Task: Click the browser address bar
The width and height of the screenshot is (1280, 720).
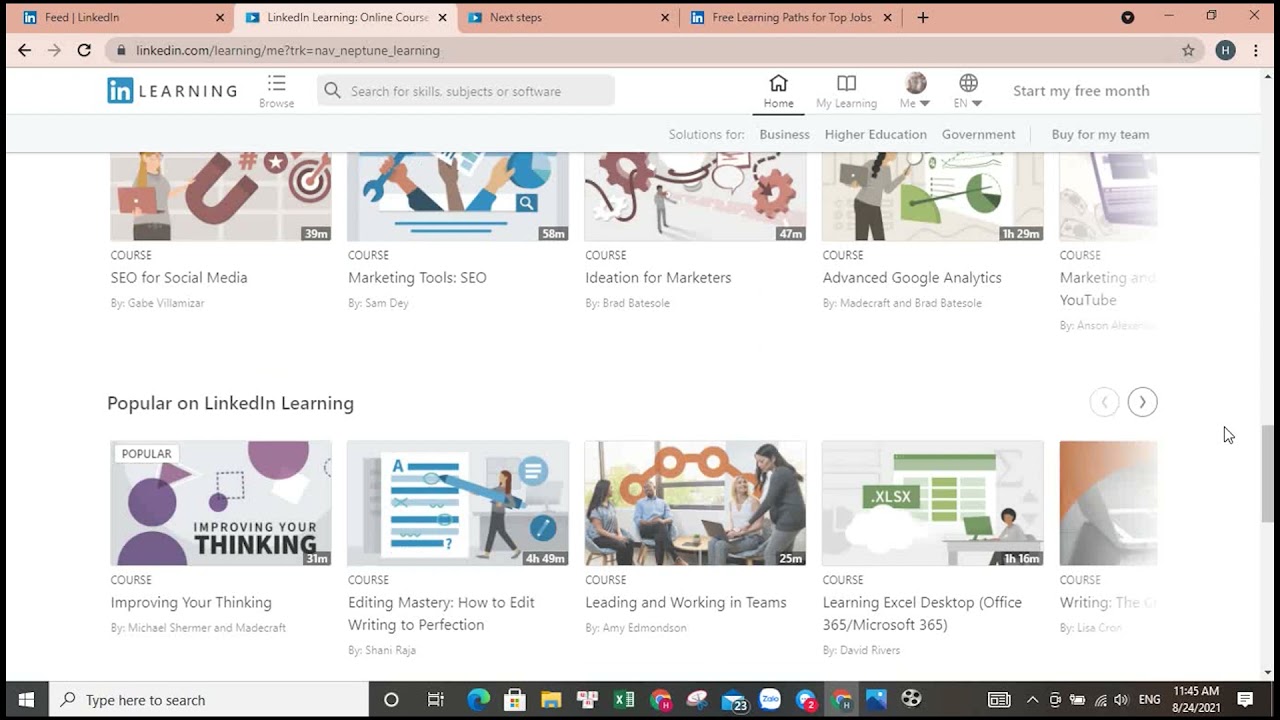Action: point(640,50)
